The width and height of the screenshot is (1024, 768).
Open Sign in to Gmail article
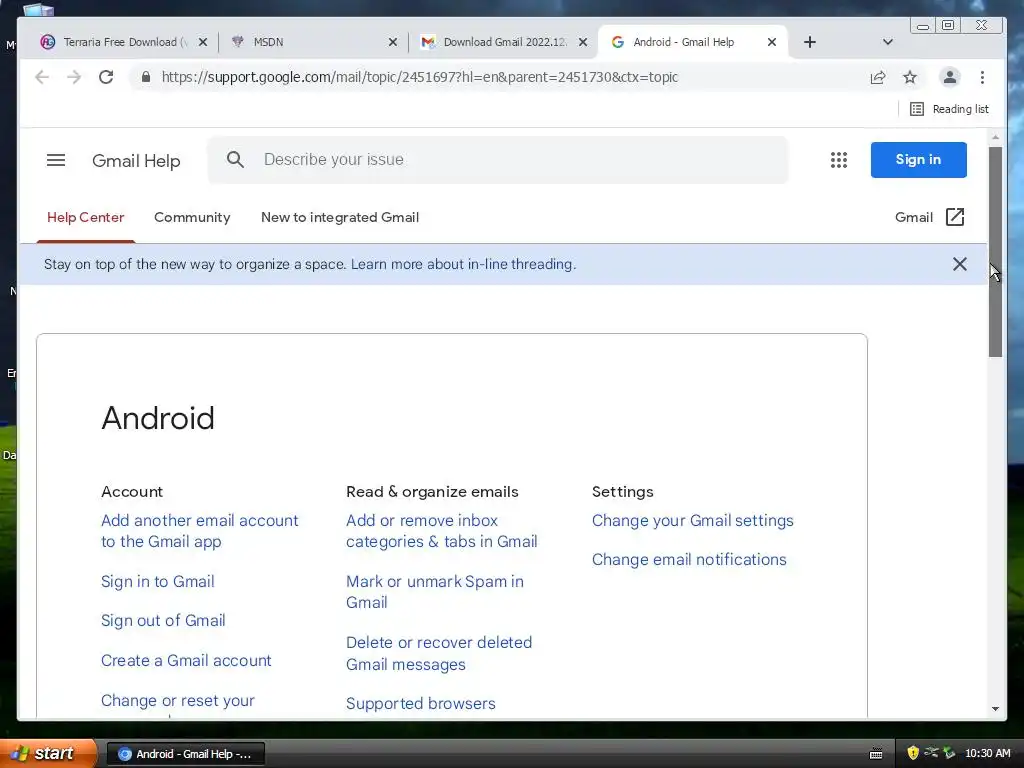157,581
